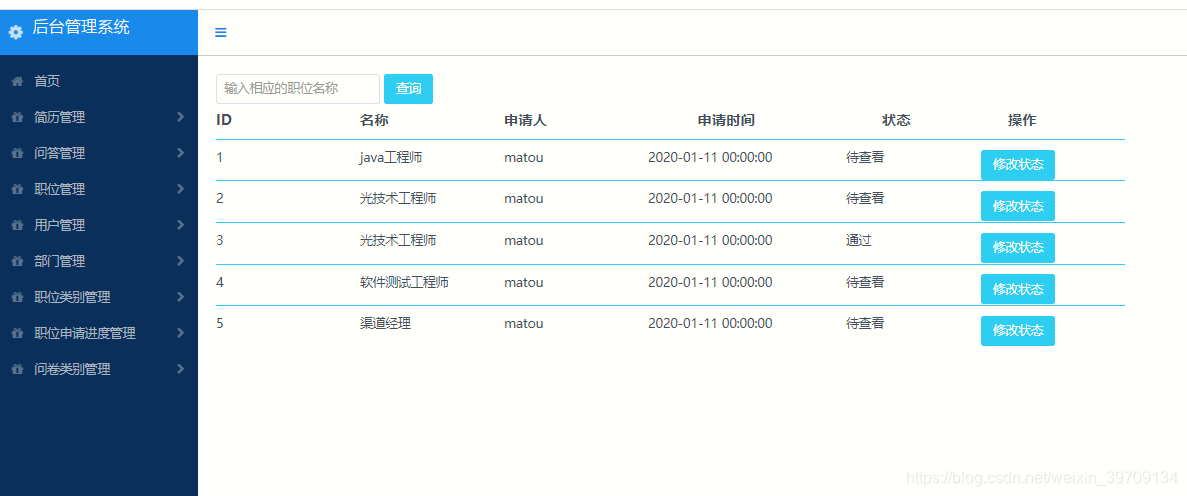
Task: Focus the 输入相应的职位名称 search field
Action: [x=298, y=89]
